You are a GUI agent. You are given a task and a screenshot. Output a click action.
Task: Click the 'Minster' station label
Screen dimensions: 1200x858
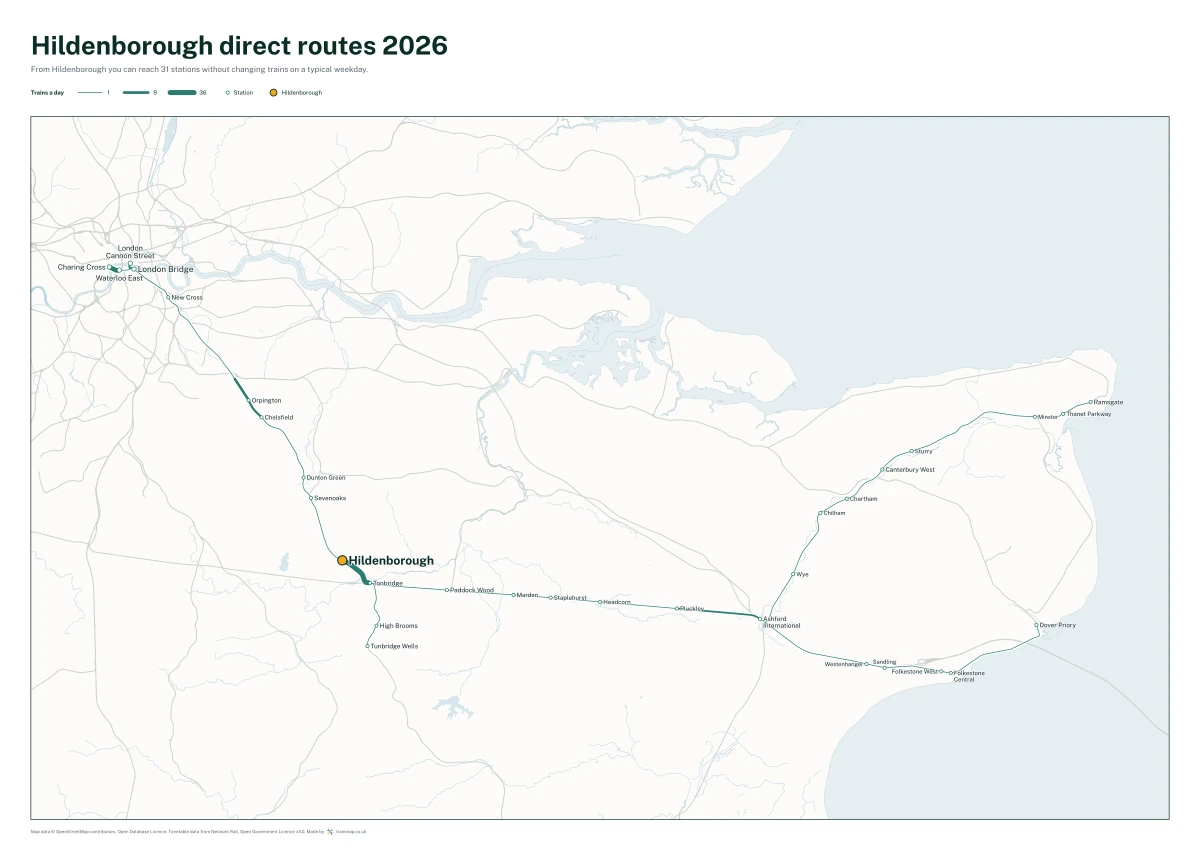point(1048,417)
